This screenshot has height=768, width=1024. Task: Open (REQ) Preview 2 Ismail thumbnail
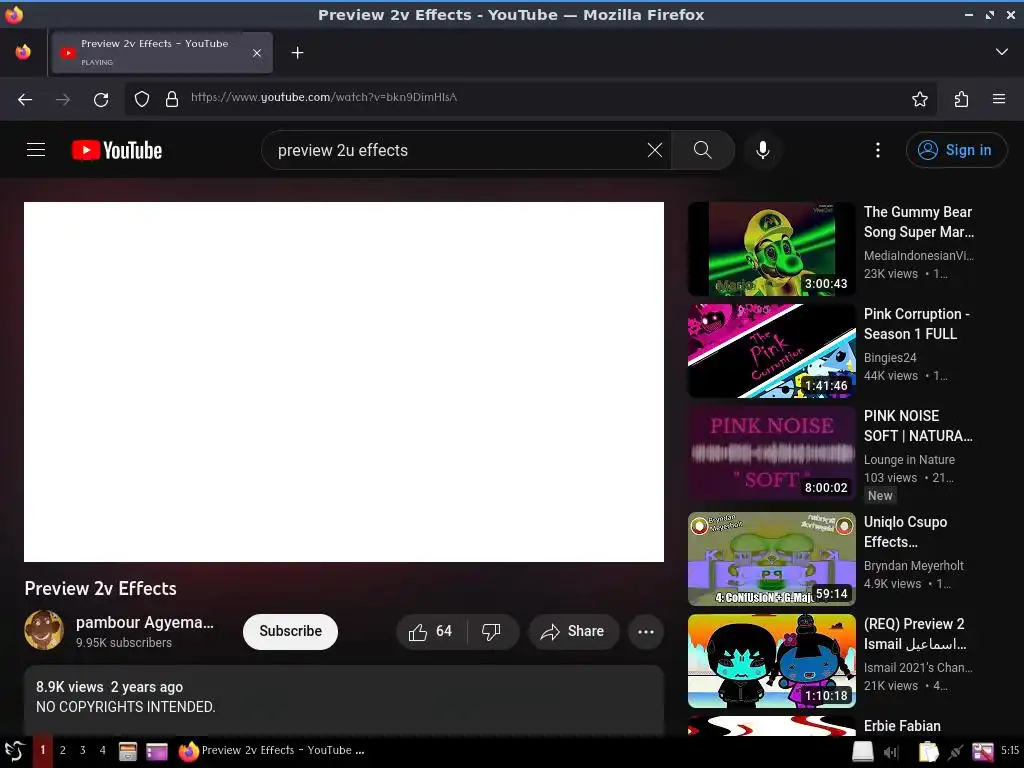771,661
